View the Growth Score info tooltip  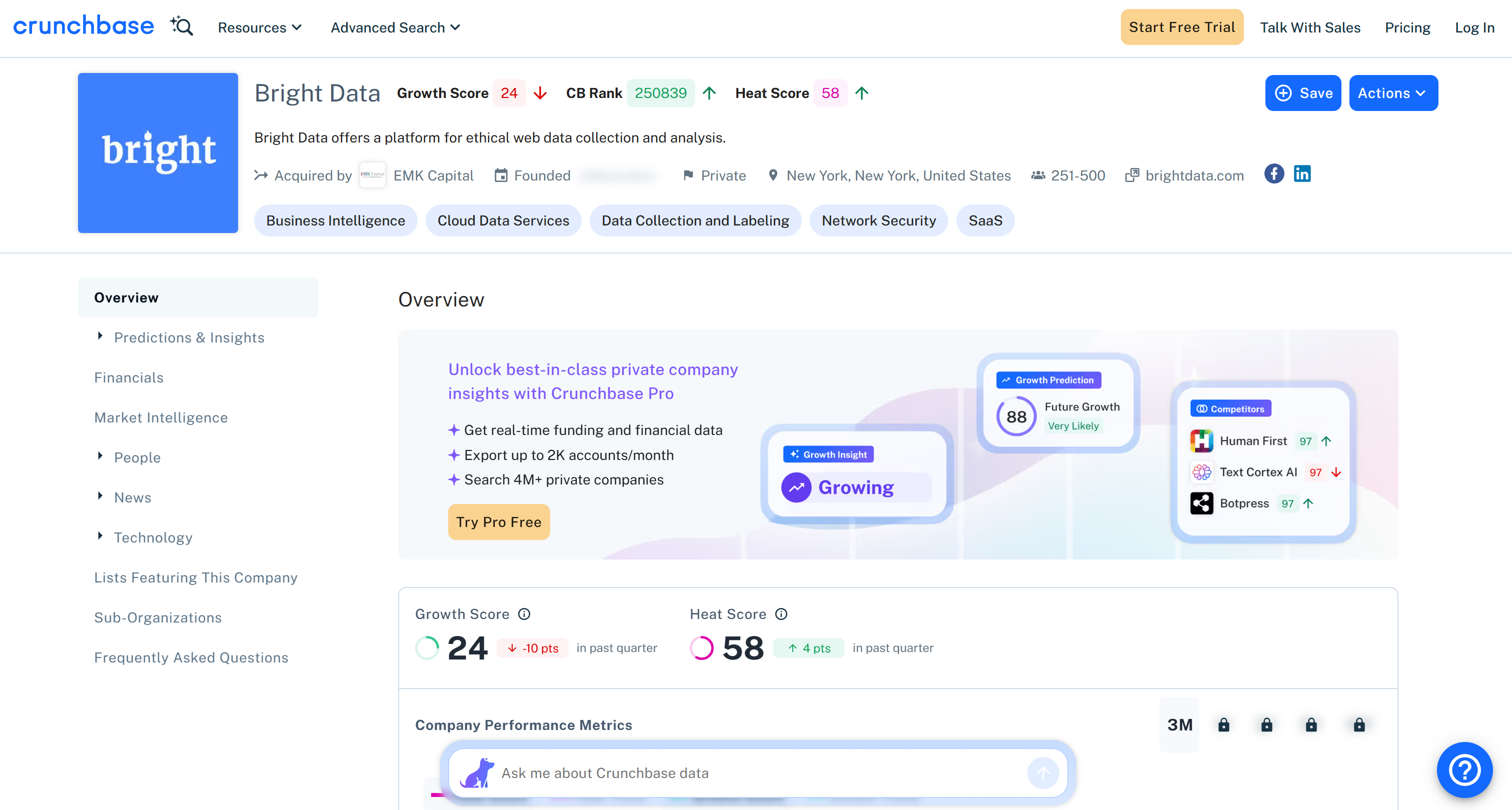pyautogui.click(x=524, y=614)
